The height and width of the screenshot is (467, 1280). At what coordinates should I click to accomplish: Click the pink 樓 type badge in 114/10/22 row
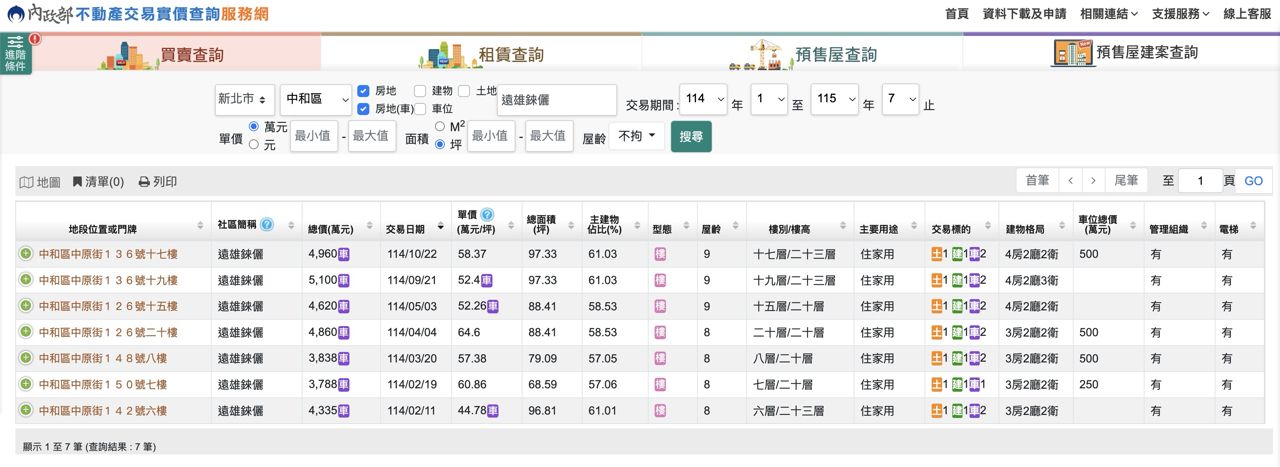click(x=660, y=254)
